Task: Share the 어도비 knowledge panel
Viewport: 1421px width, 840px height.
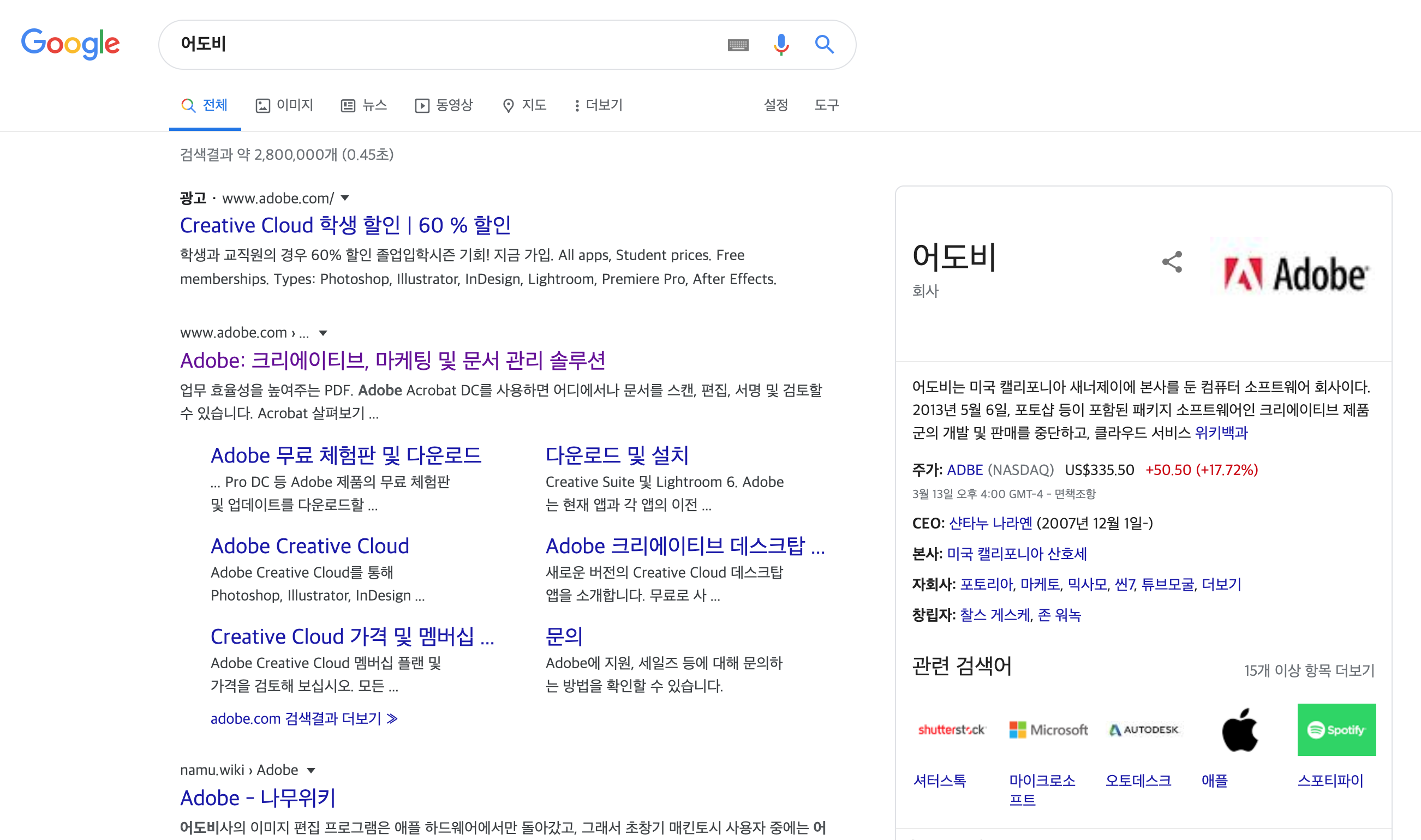Action: click(1172, 262)
